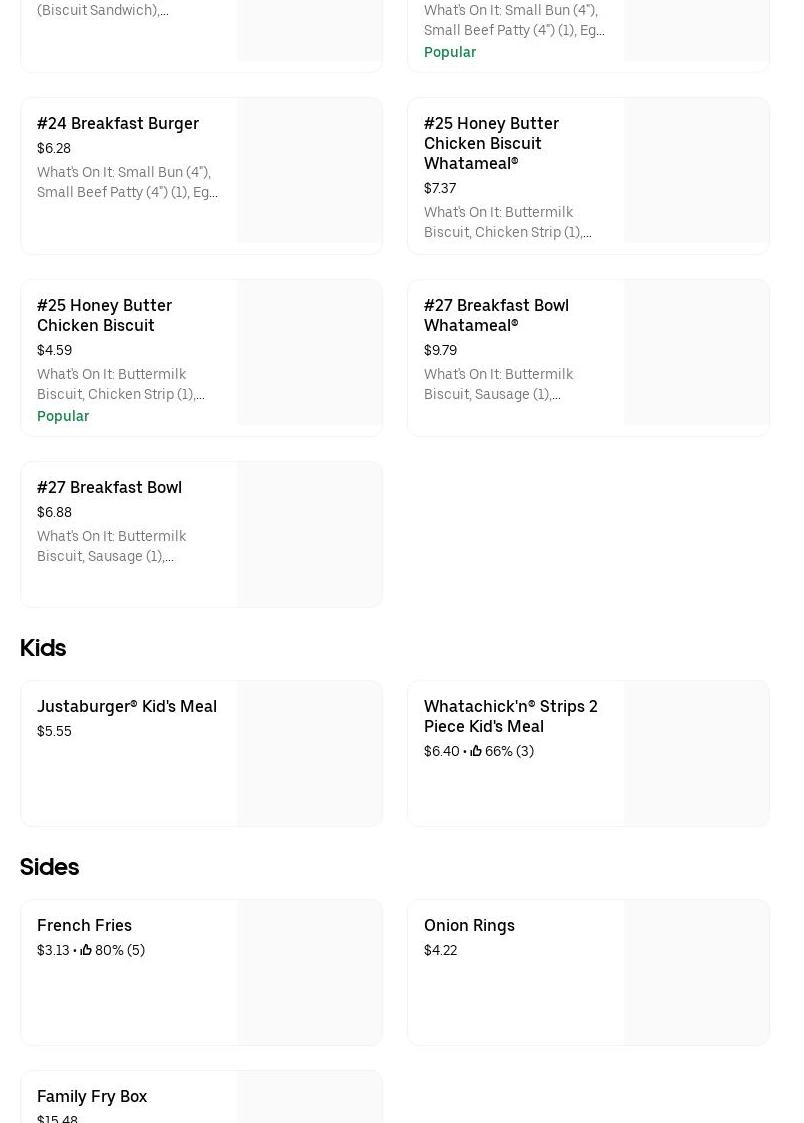
Task: Choose the Justaburger Kid's Meal title
Action: point(127,706)
